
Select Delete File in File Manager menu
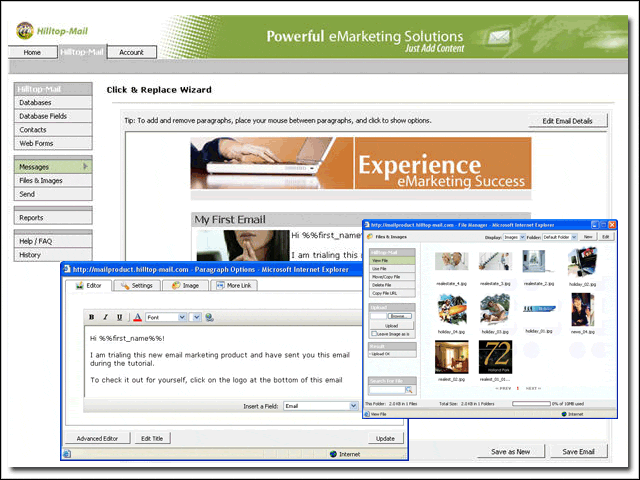392,285
